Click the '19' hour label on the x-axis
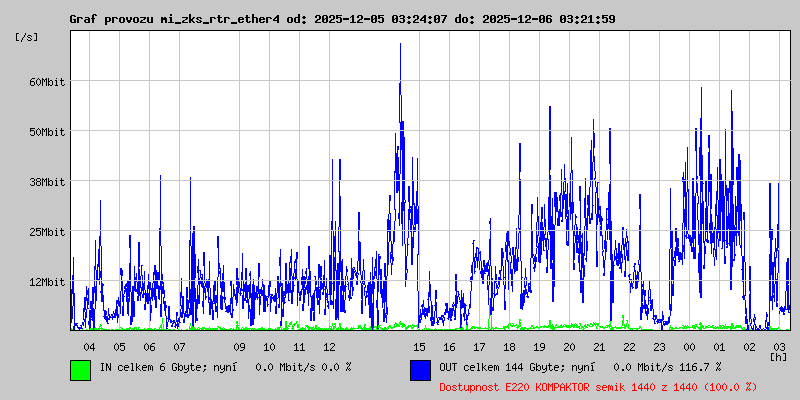The height and width of the screenshot is (400, 800). [539, 347]
